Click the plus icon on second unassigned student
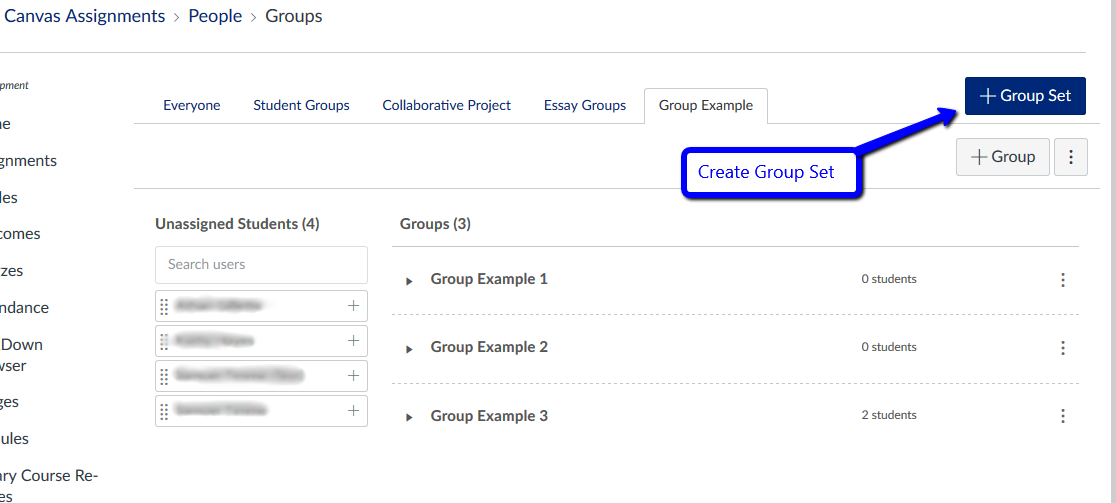Screen dimensions: 1116x503 click(353, 341)
